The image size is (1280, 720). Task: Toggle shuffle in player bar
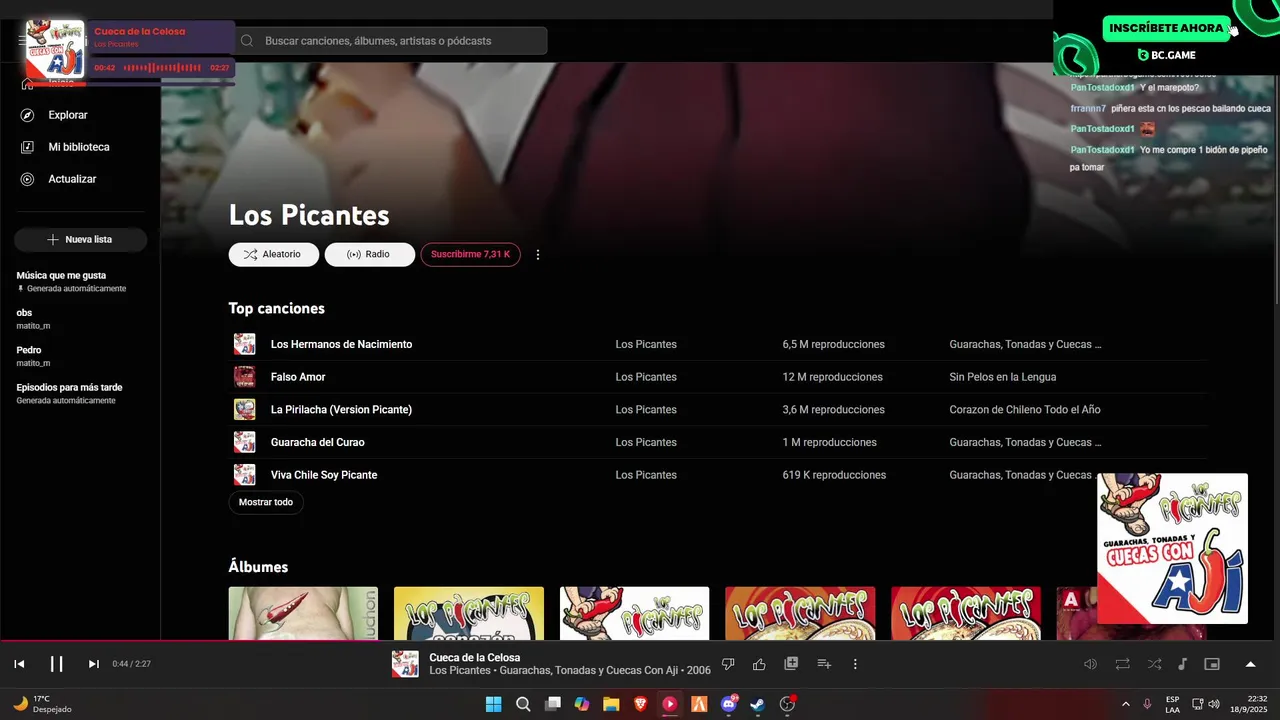pos(1154,664)
